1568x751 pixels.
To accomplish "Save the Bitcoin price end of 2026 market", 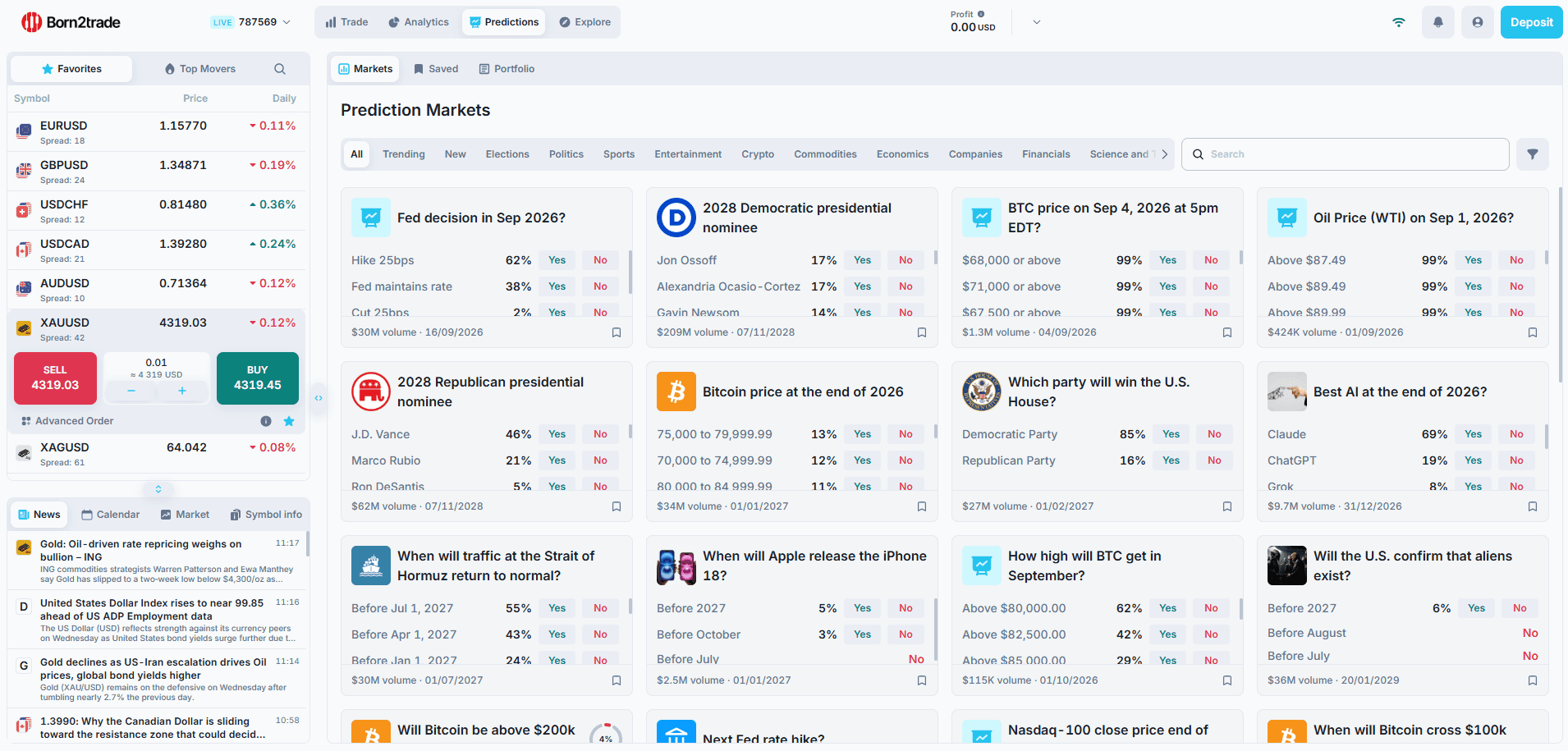I will (x=922, y=506).
